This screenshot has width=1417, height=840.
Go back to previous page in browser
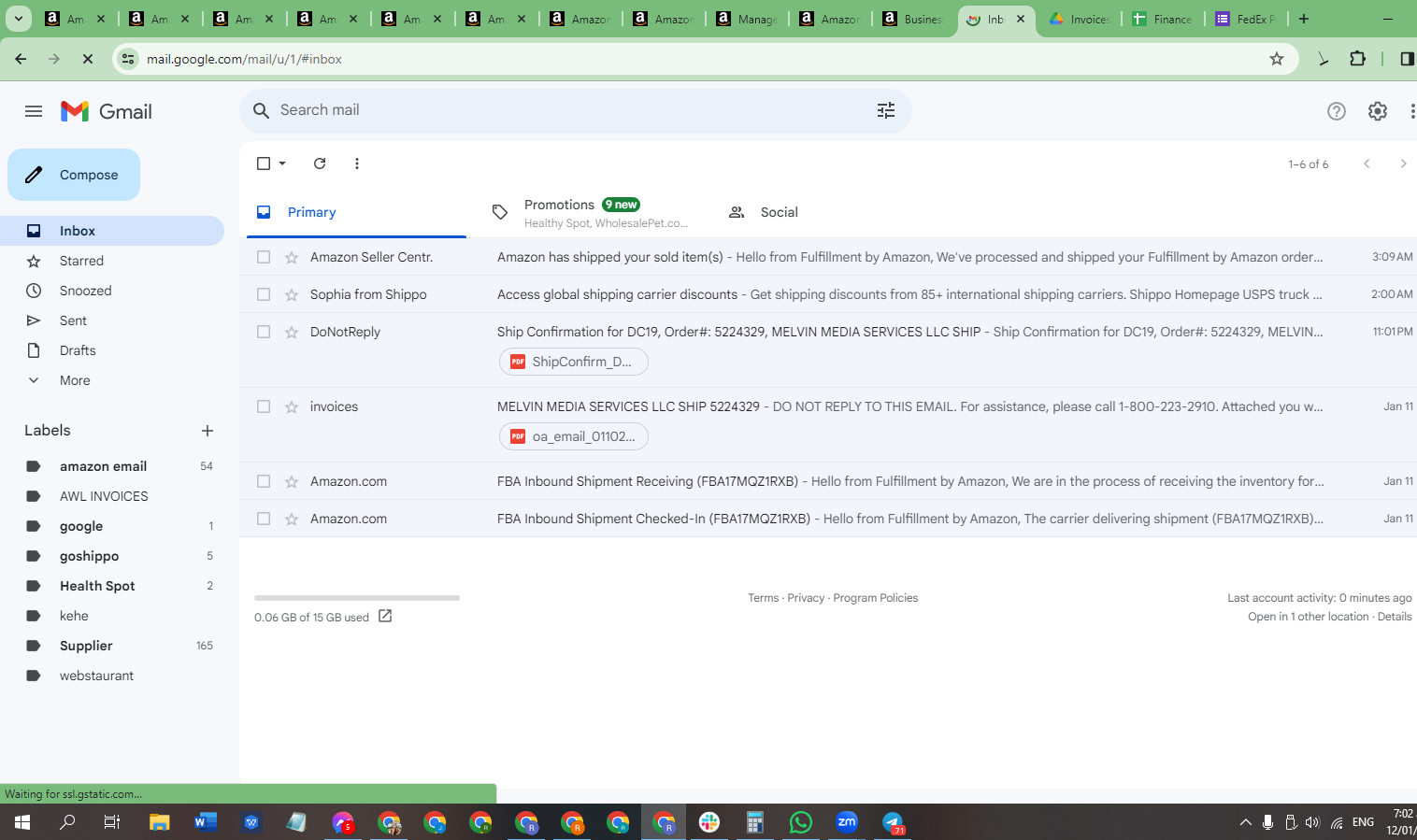pyautogui.click(x=21, y=59)
